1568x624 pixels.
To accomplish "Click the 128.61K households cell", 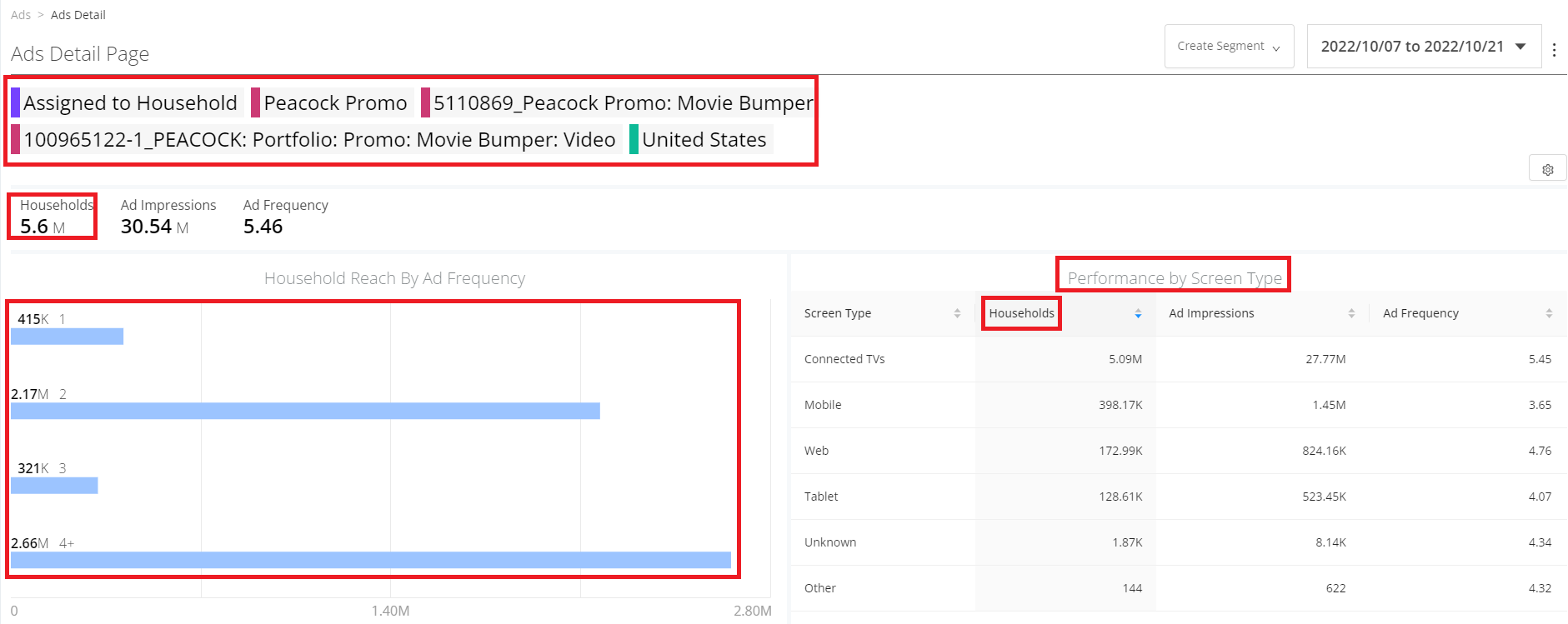I will (x=1120, y=497).
